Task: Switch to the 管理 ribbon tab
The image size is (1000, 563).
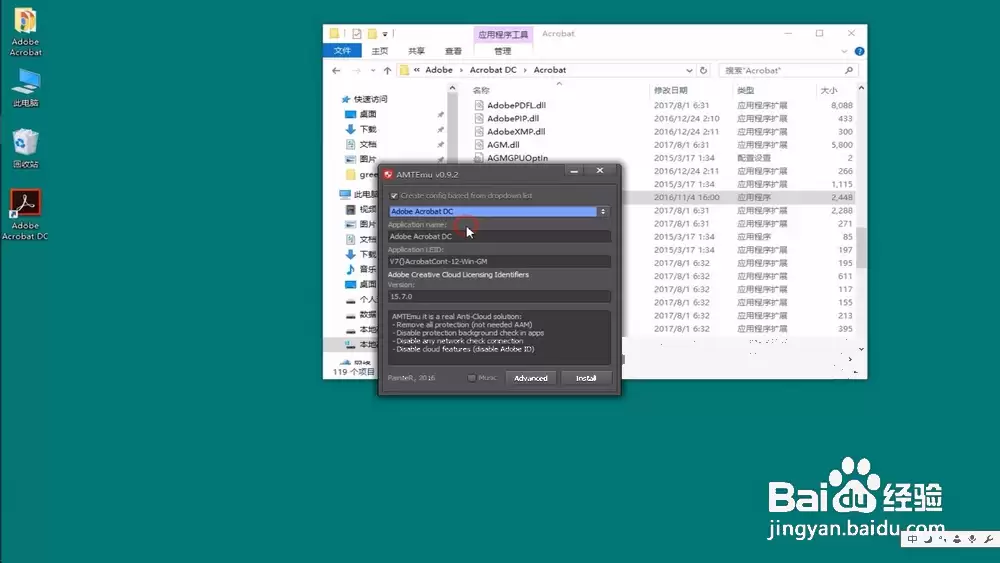Action: point(503,51)
